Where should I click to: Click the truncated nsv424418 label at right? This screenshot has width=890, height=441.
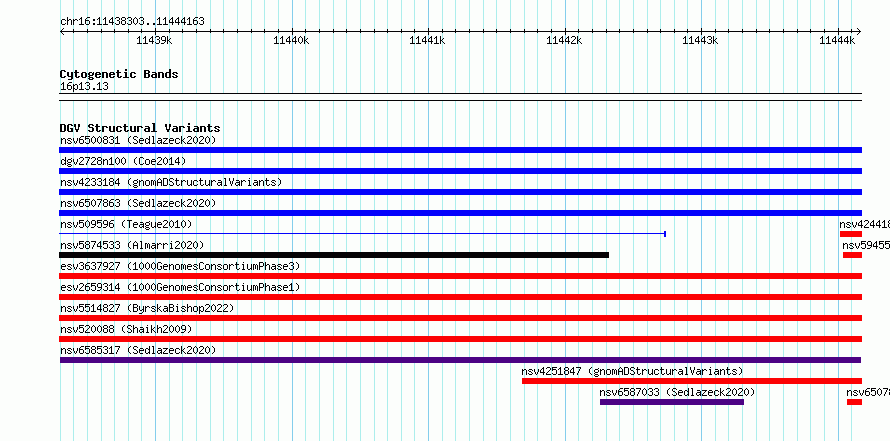864,224
